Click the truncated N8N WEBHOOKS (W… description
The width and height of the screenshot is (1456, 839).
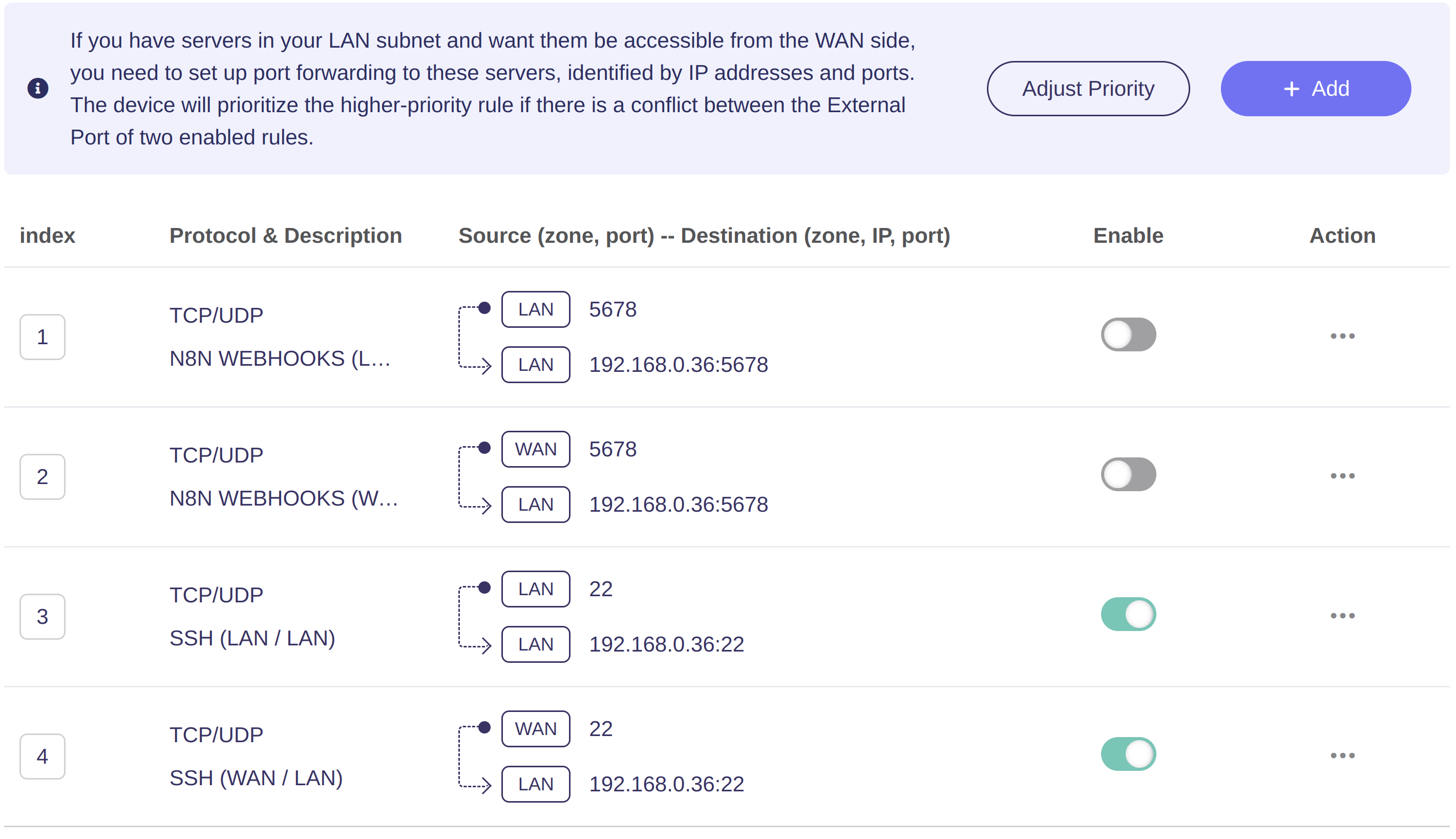pyautogui.click(x=284, y=498)
